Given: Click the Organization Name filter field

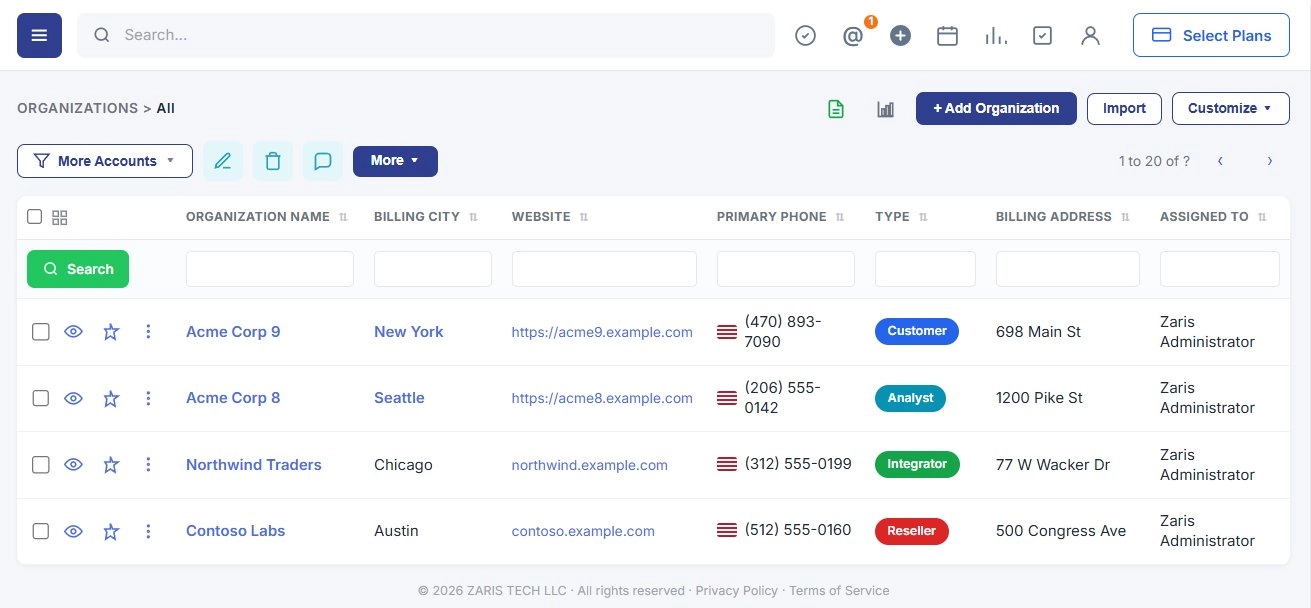Looking at the screenshot, I should [x=270, y=269].
